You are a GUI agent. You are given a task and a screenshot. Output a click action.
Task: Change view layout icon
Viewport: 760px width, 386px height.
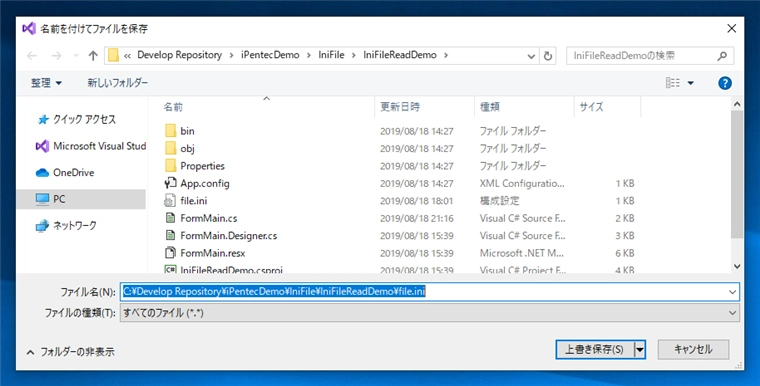(x=673, y=83)
